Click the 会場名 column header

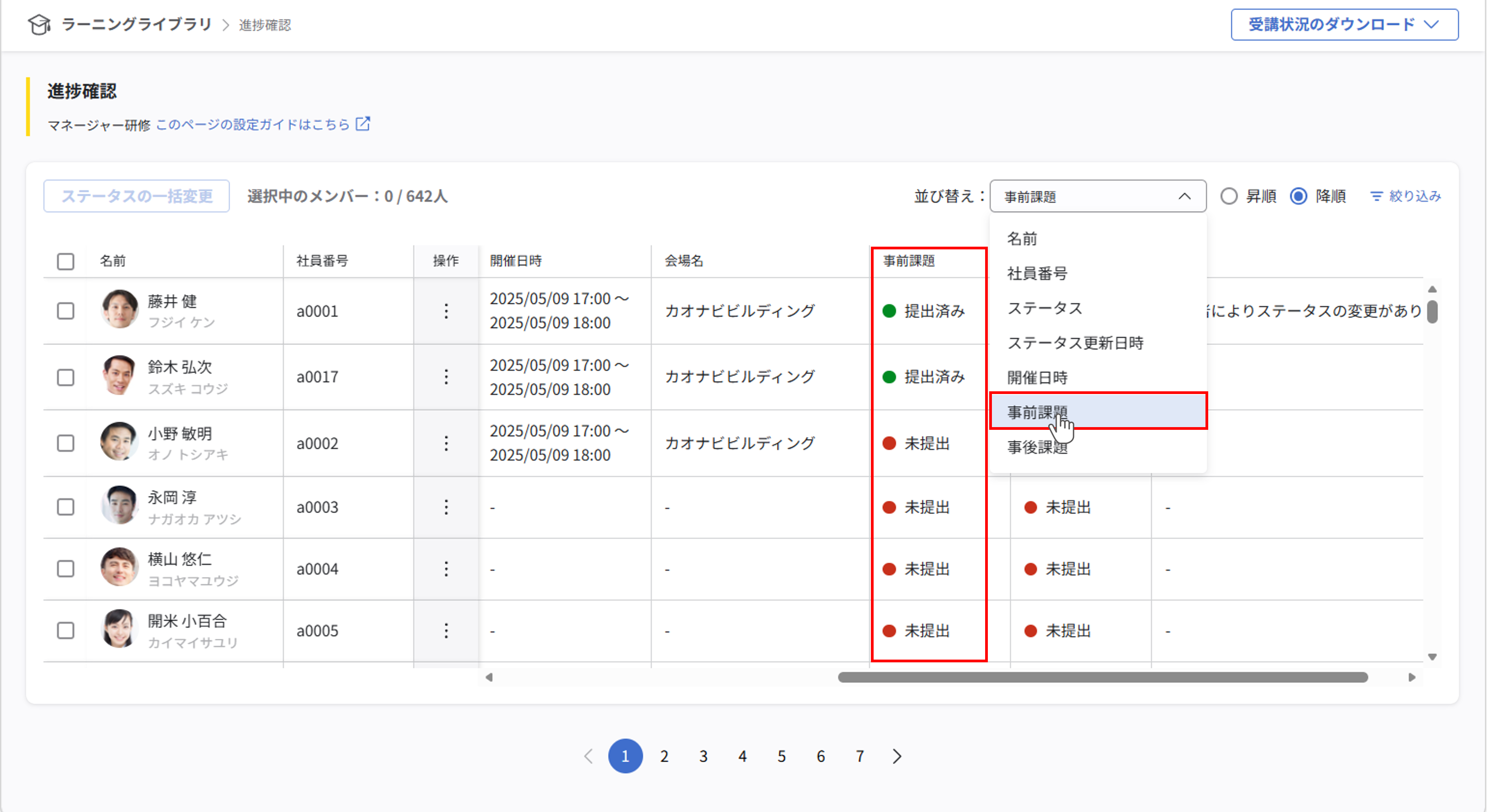click(x=684, y=262)
